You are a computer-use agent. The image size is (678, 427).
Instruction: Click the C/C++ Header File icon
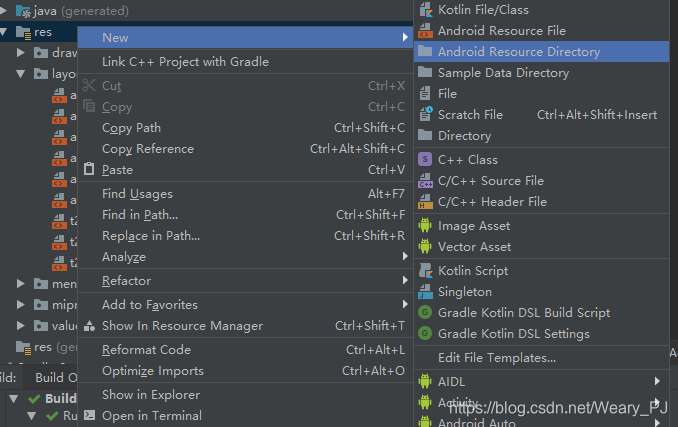425,201
